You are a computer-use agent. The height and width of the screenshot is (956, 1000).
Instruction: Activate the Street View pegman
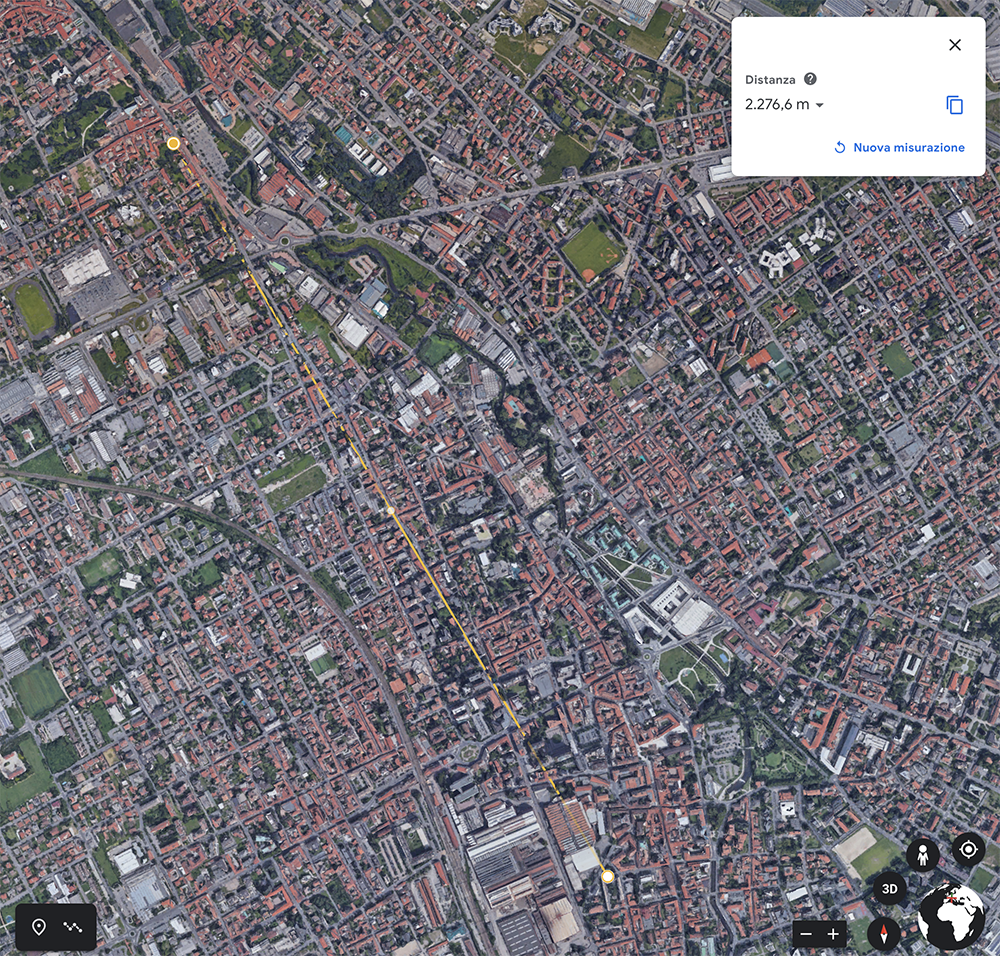tap(922, 855)
